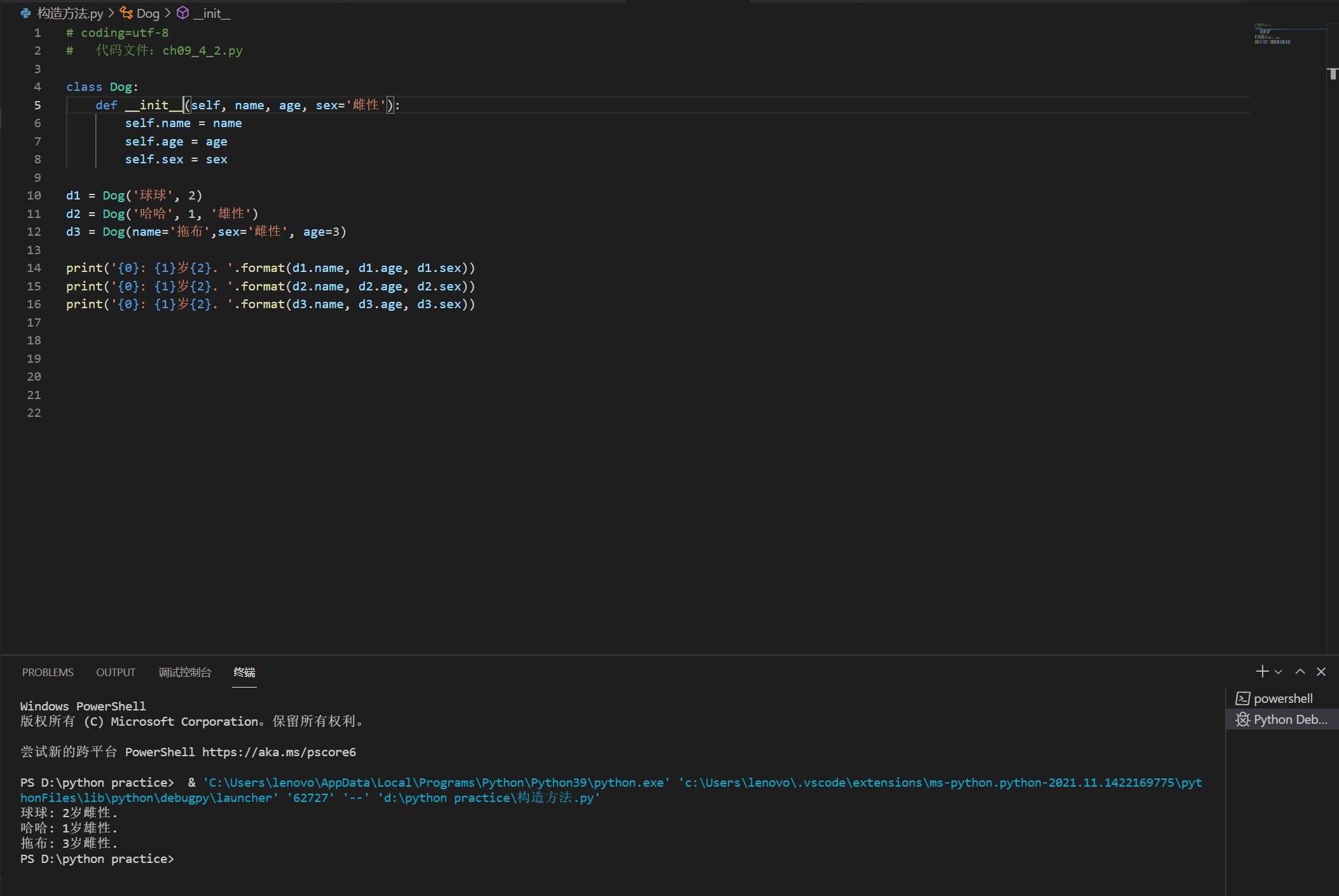Close the bottom panel with the X

1321,672
